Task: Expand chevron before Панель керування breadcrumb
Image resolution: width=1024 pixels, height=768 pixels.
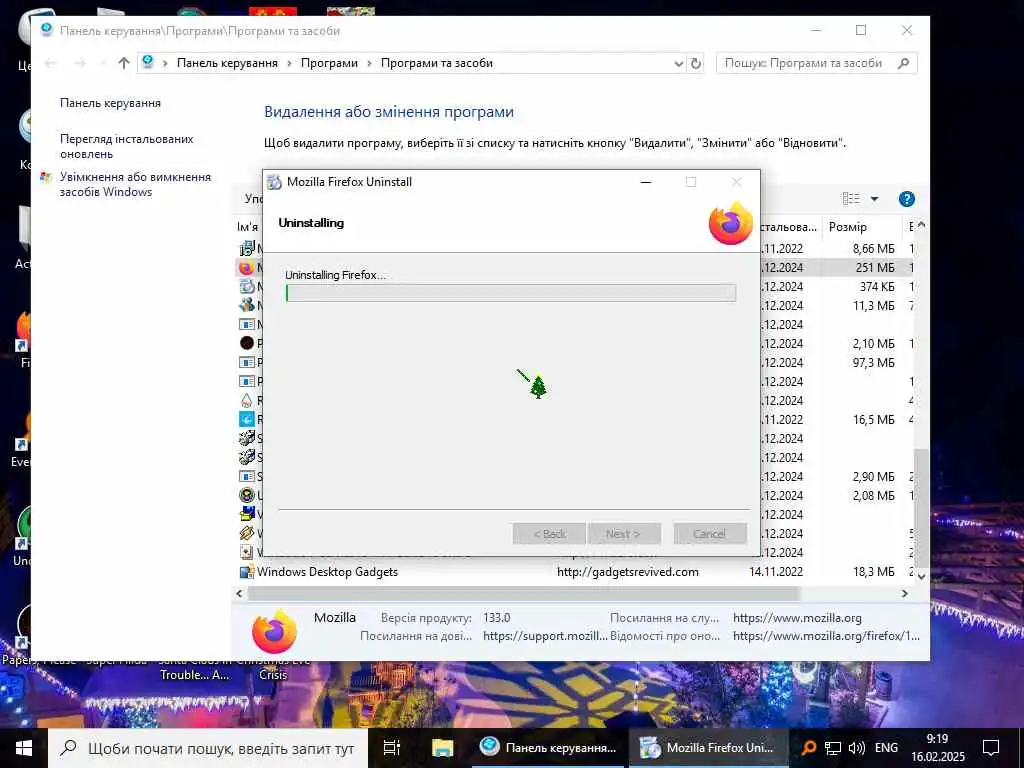Action: point(165,63)
